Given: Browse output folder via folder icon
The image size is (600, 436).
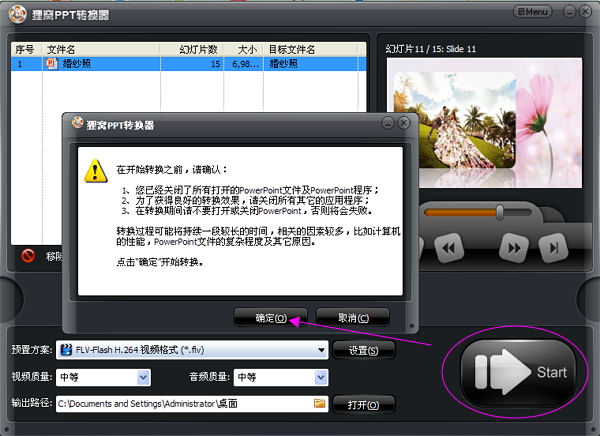Looking at the screenshot, I should 320,403.
